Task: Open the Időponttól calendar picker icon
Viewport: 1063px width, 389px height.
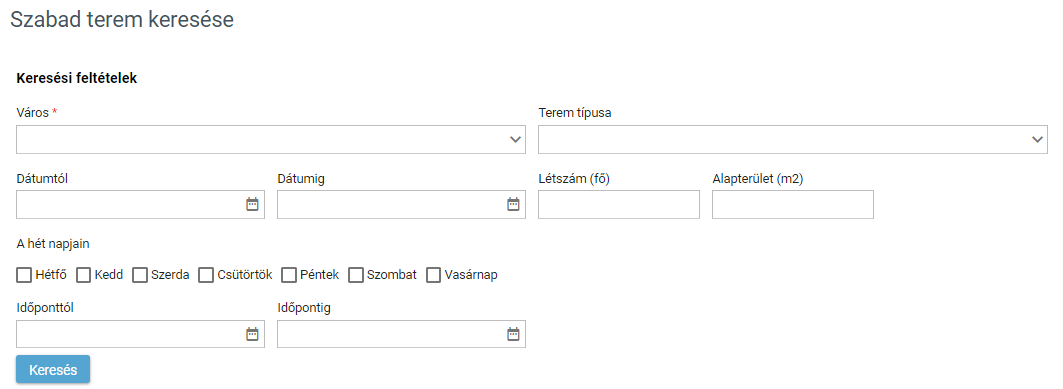Action: pos(252,333)
